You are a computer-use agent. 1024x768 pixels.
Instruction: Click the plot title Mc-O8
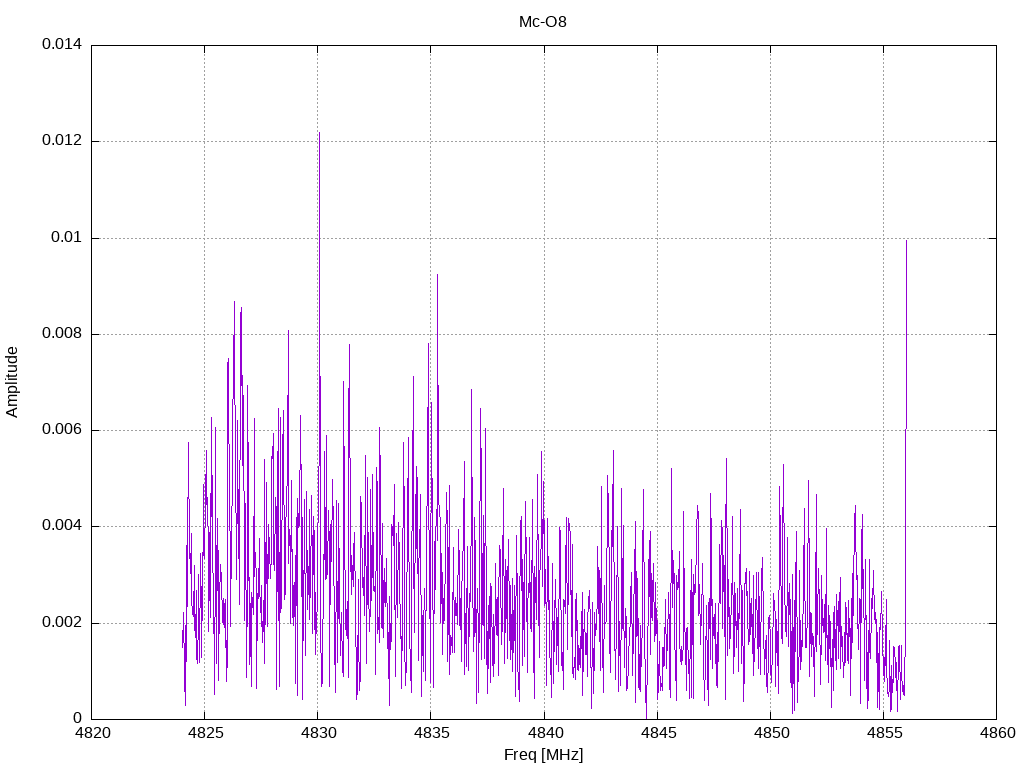pos(543,22)
